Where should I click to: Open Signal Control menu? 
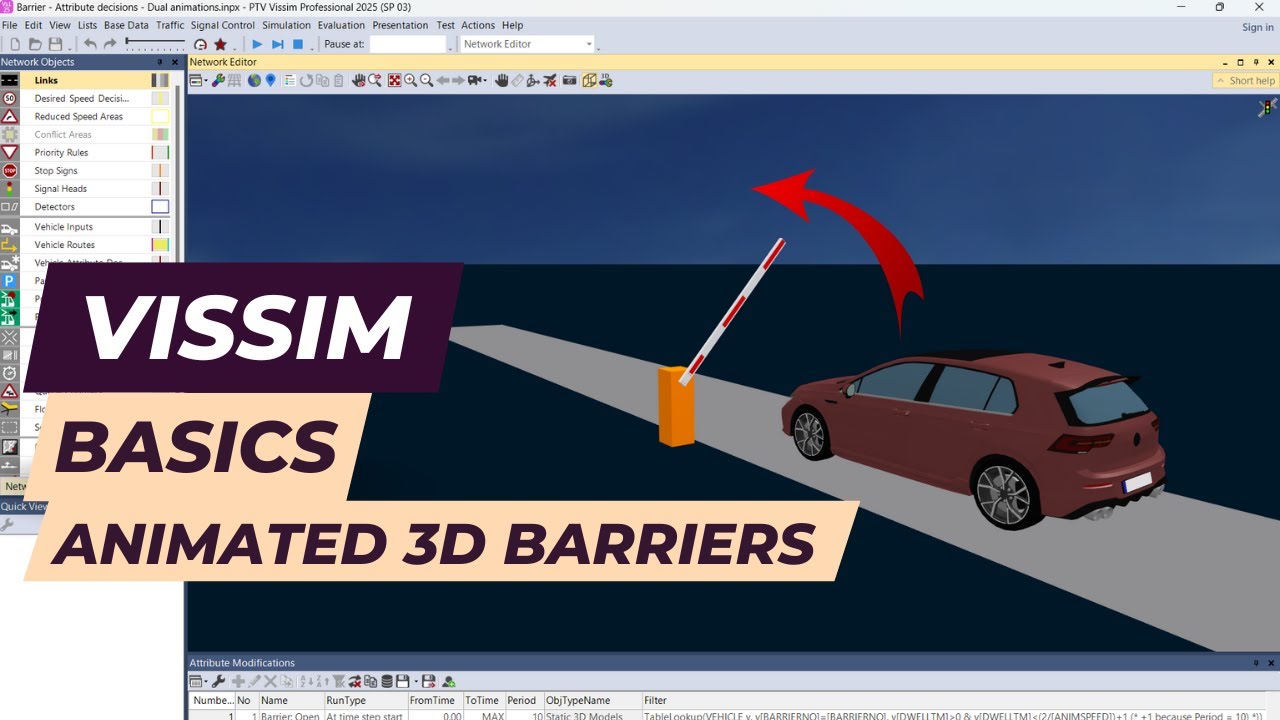tap(223, 25)
